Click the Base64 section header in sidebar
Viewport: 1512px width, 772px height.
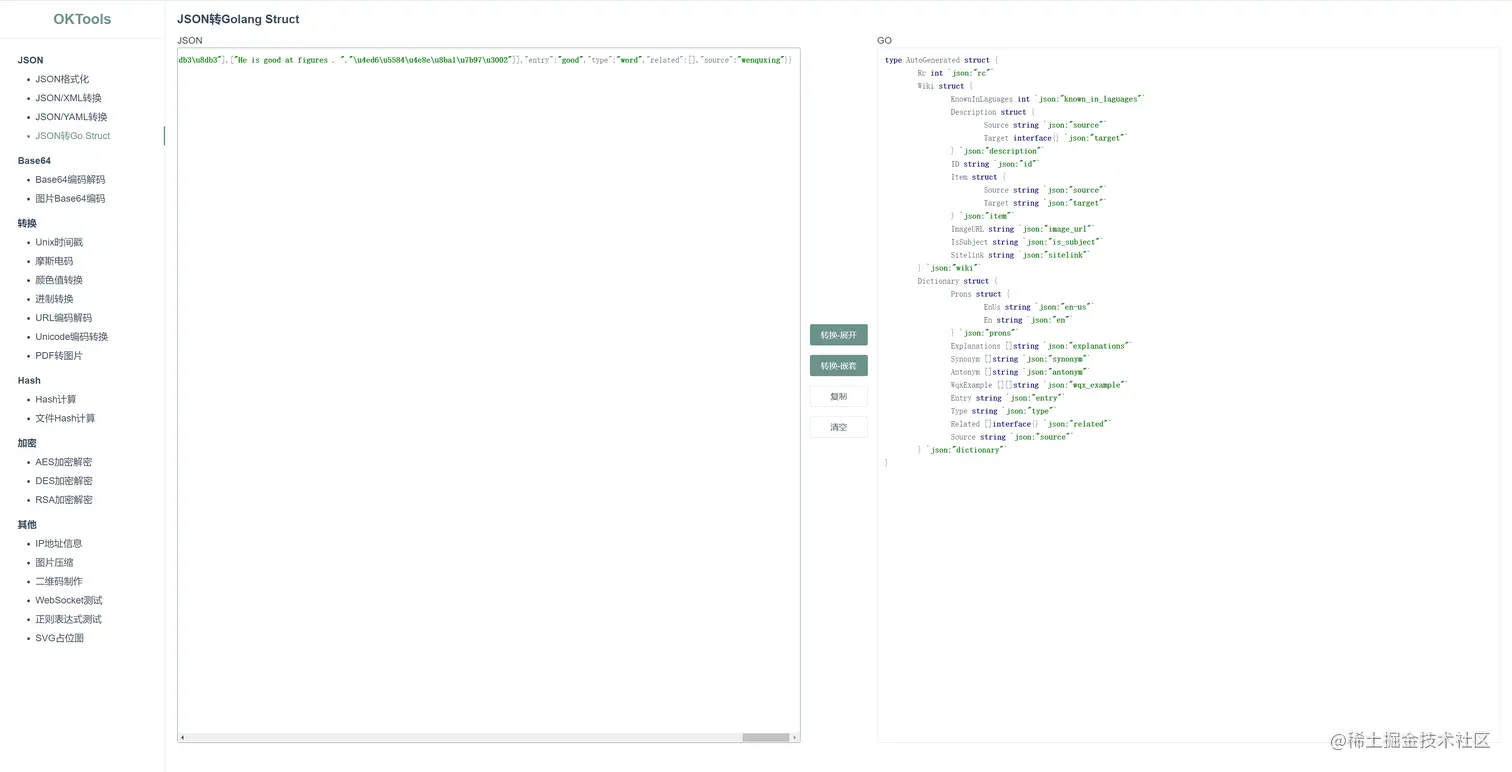pos(34,161)
